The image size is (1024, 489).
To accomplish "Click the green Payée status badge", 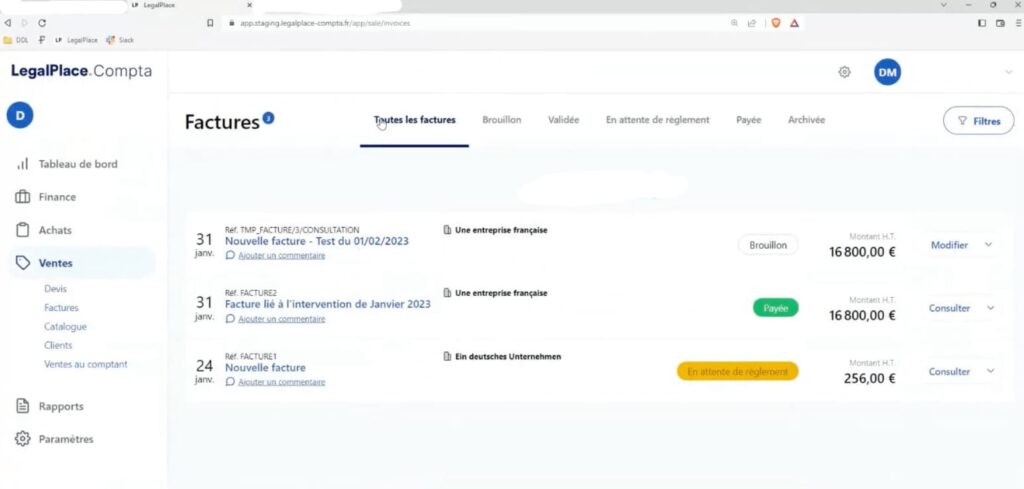I will tap(775, 308).
